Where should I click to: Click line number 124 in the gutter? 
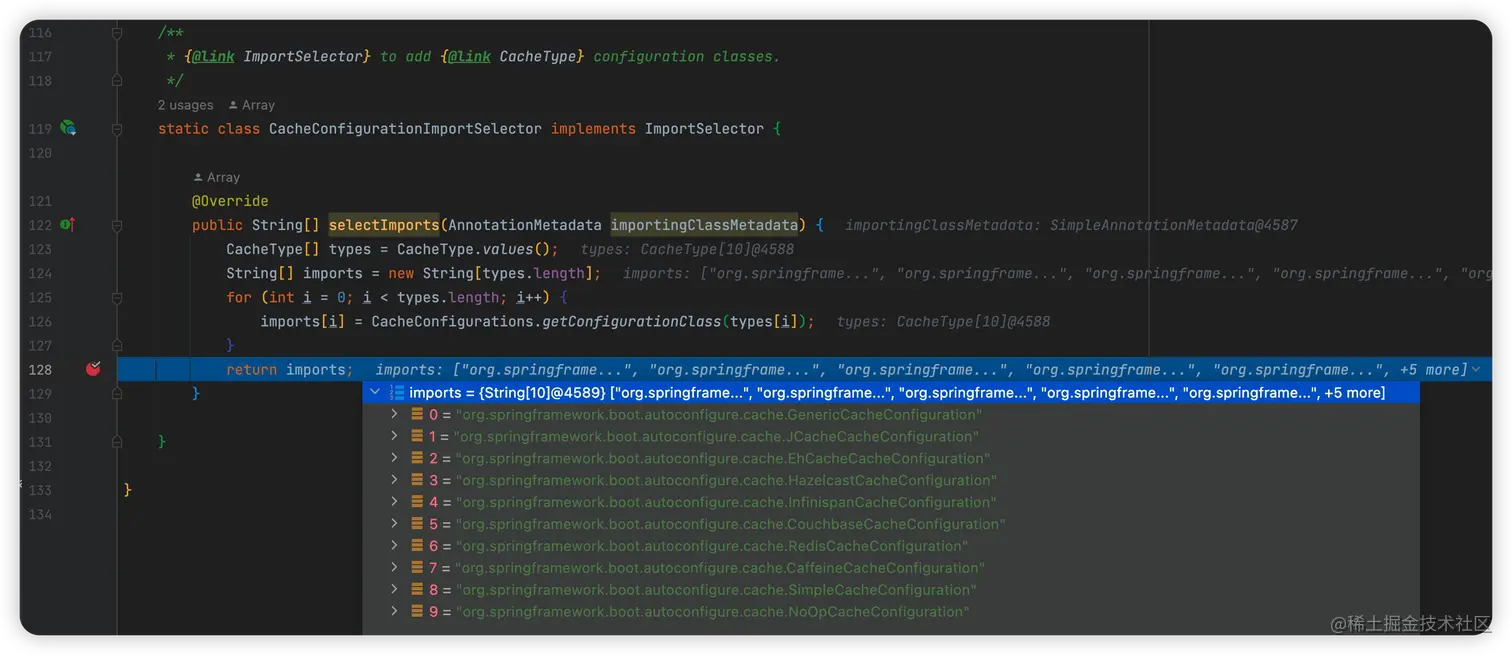click(x=39, y=273)
